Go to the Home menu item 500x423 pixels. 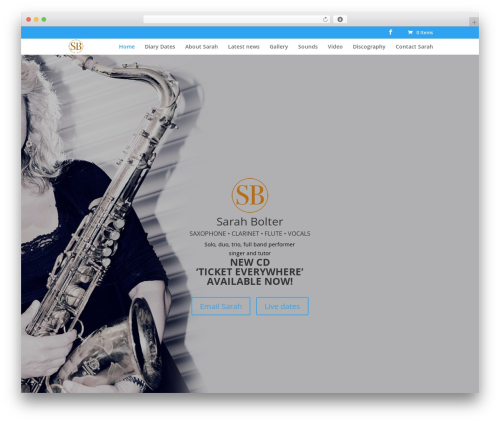click(x=127, y=47)
